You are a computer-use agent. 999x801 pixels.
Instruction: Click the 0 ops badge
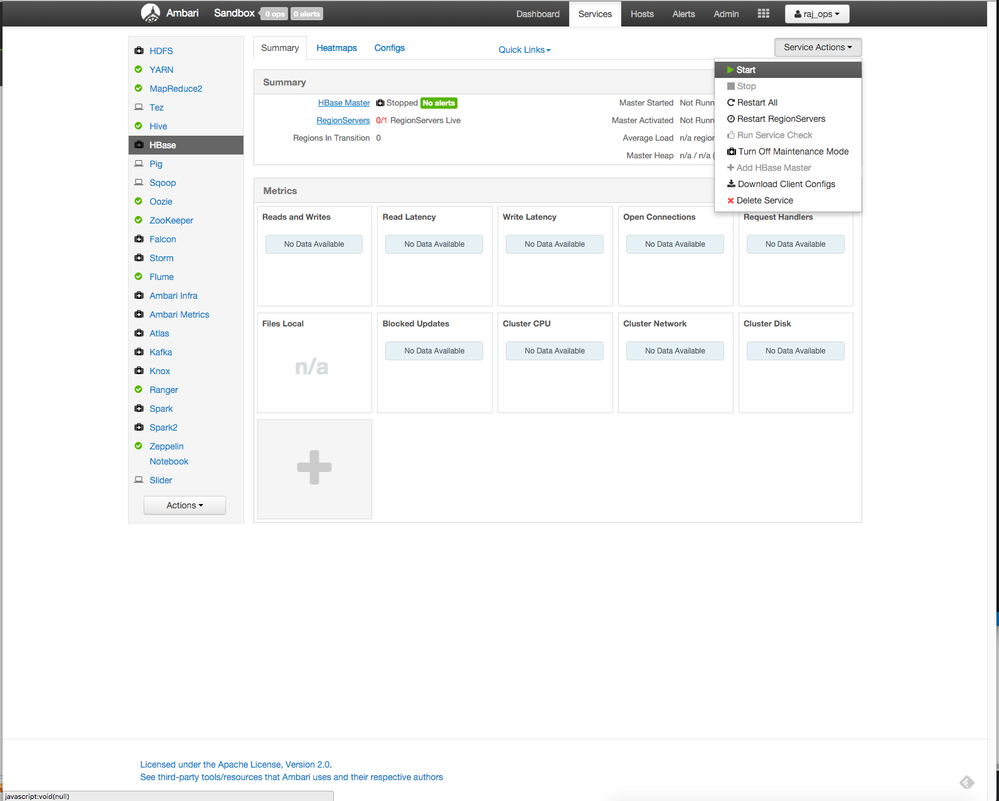pyautogui.click(x=275, y=13)
